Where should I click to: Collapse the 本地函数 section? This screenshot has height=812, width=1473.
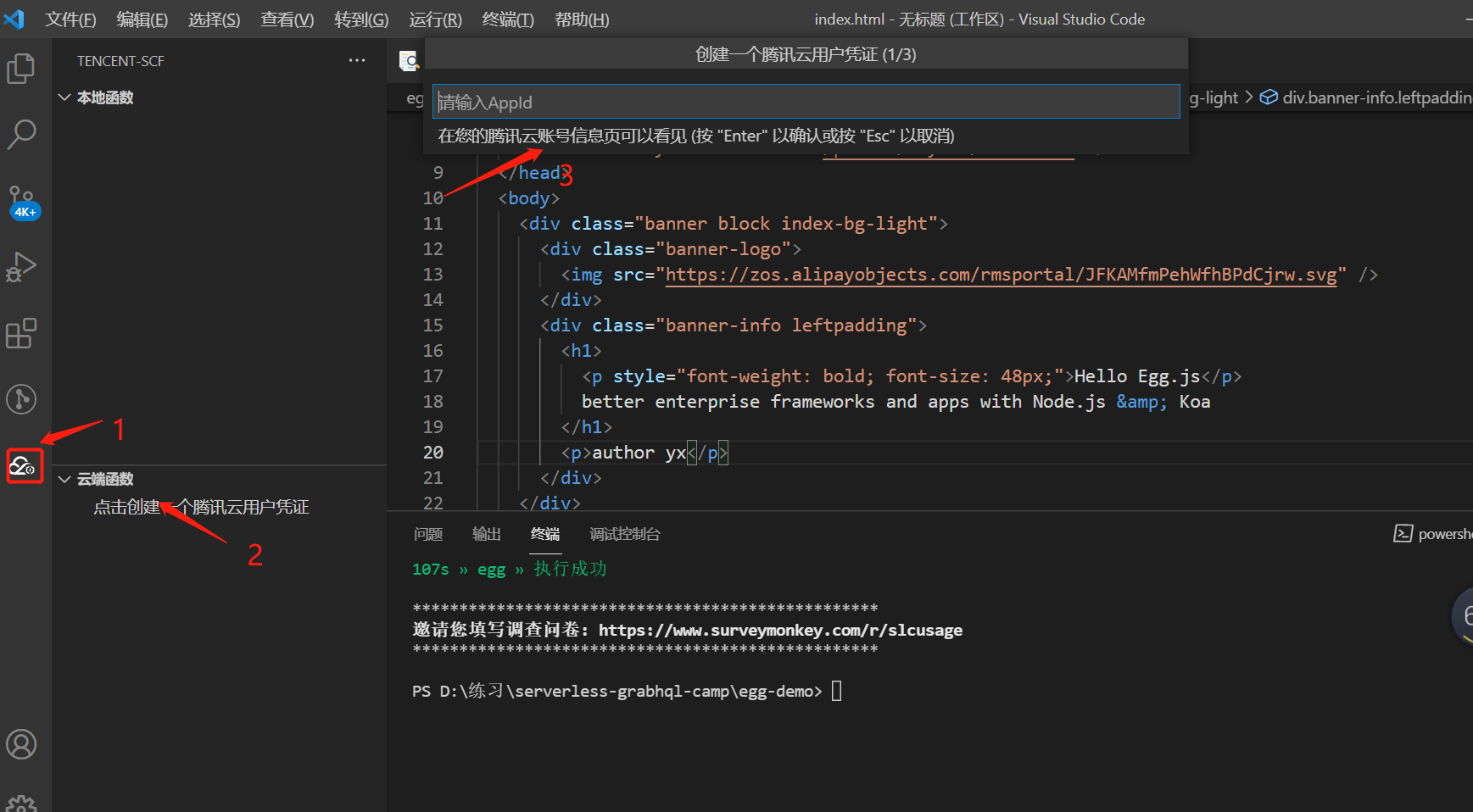(x=64, y=97)
